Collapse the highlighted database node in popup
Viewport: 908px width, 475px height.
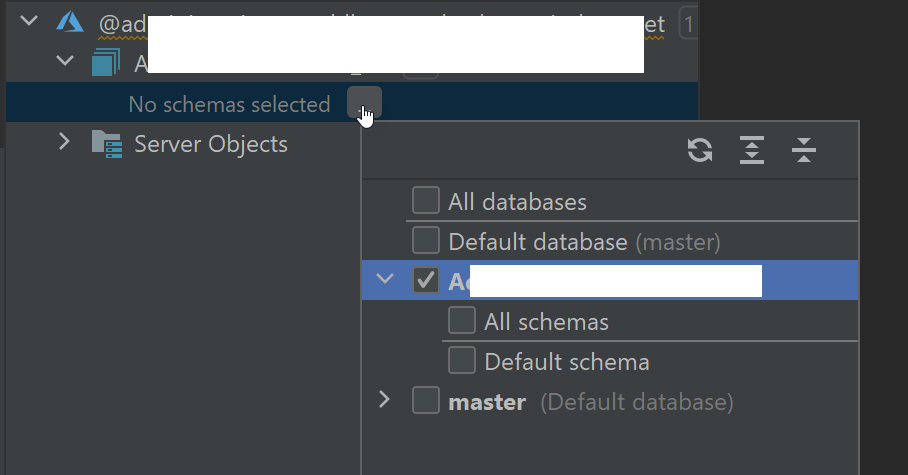385,281
